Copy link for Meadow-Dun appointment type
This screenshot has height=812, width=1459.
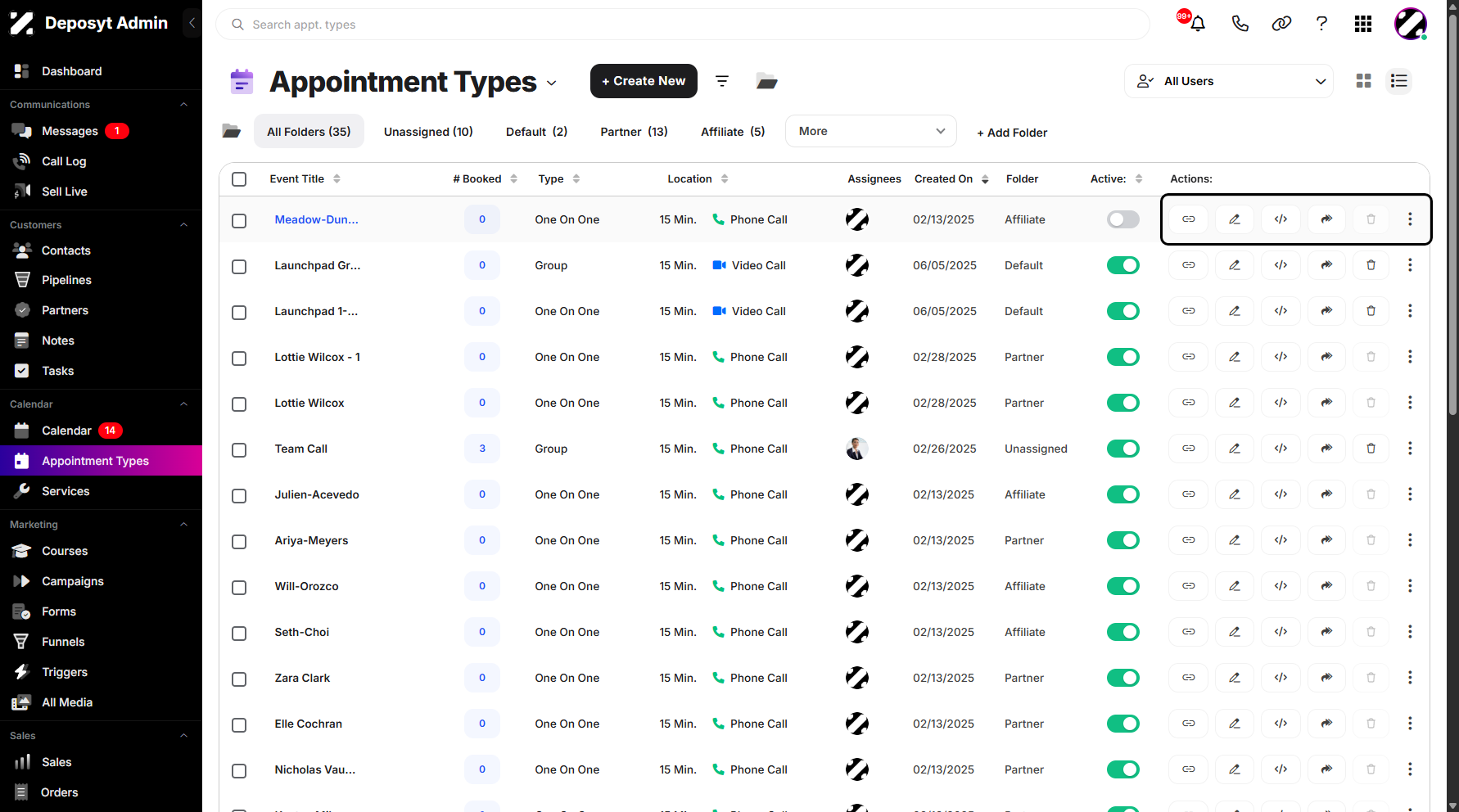1188,219
